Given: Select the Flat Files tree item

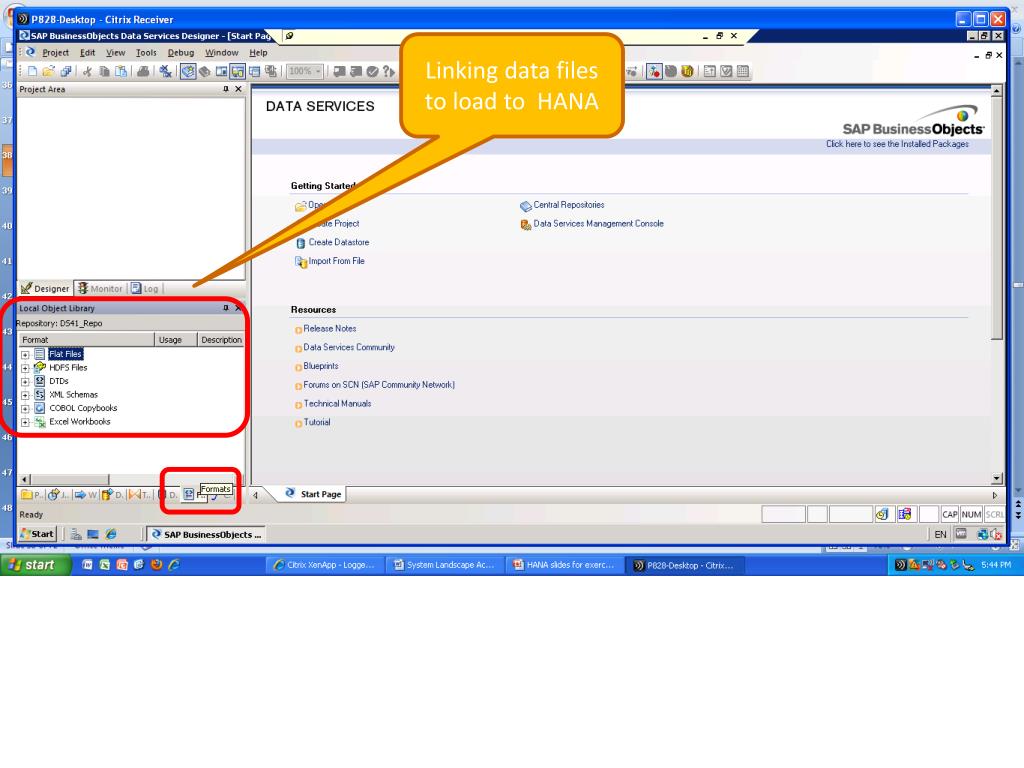Looking at the screenshot, I should 65,354.
